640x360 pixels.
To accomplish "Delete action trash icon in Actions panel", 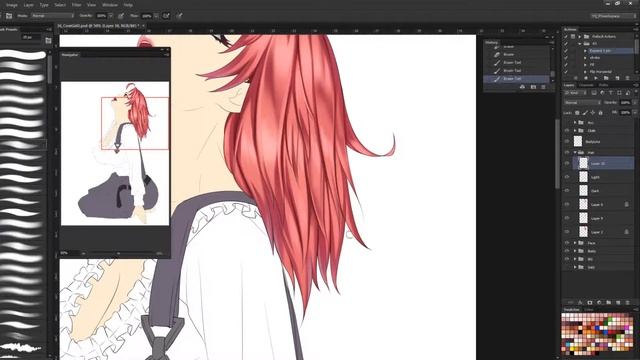I will (x=627, y=78).
